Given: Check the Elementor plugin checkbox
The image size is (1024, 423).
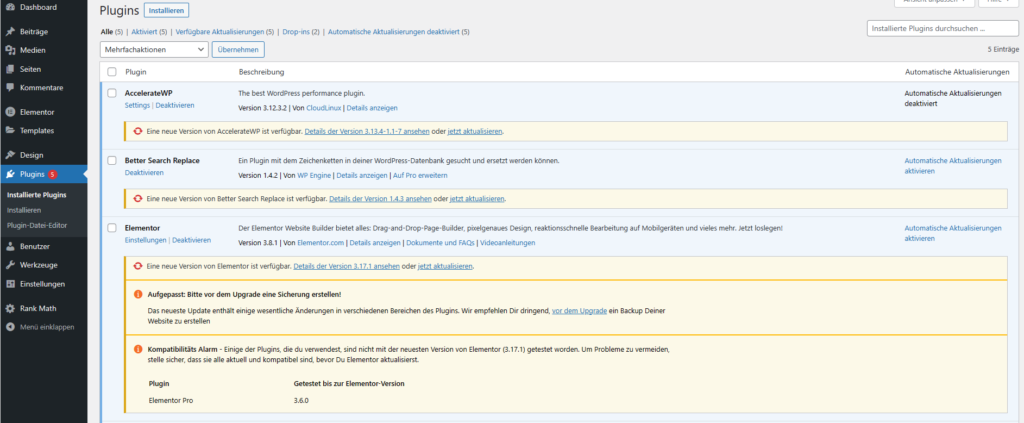Looking at the screenshot, I should click(112, 228).
